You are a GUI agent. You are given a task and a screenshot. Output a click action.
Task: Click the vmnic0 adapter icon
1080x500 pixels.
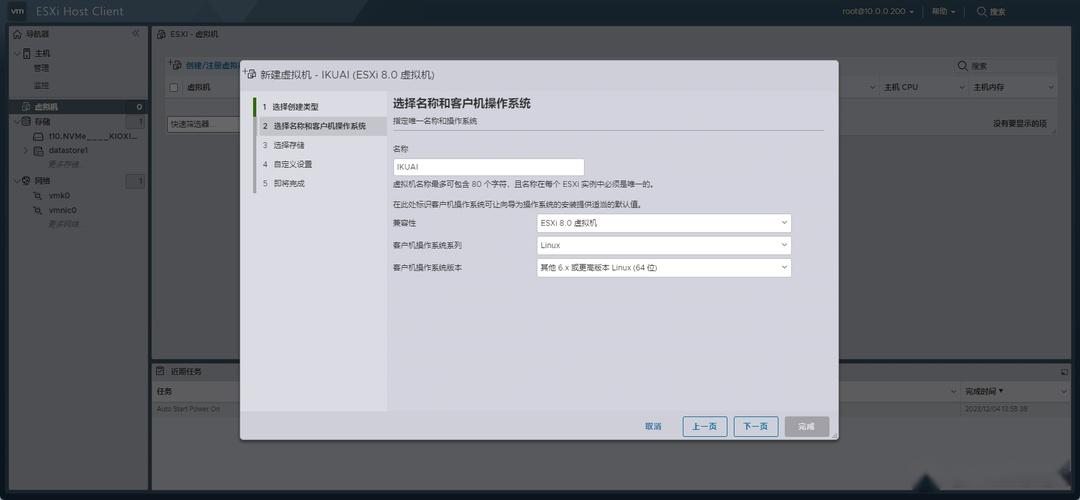39,211
